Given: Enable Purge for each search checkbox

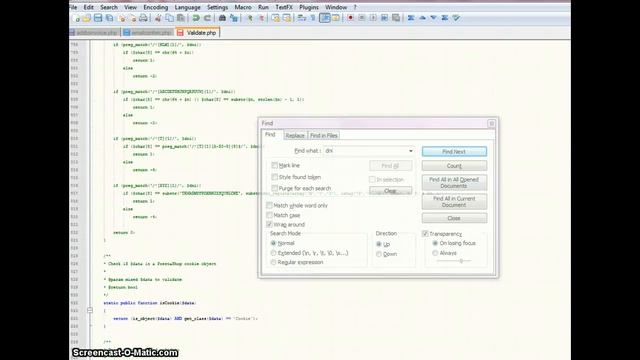Looking at the screenshot, I should tap(275, 188).
